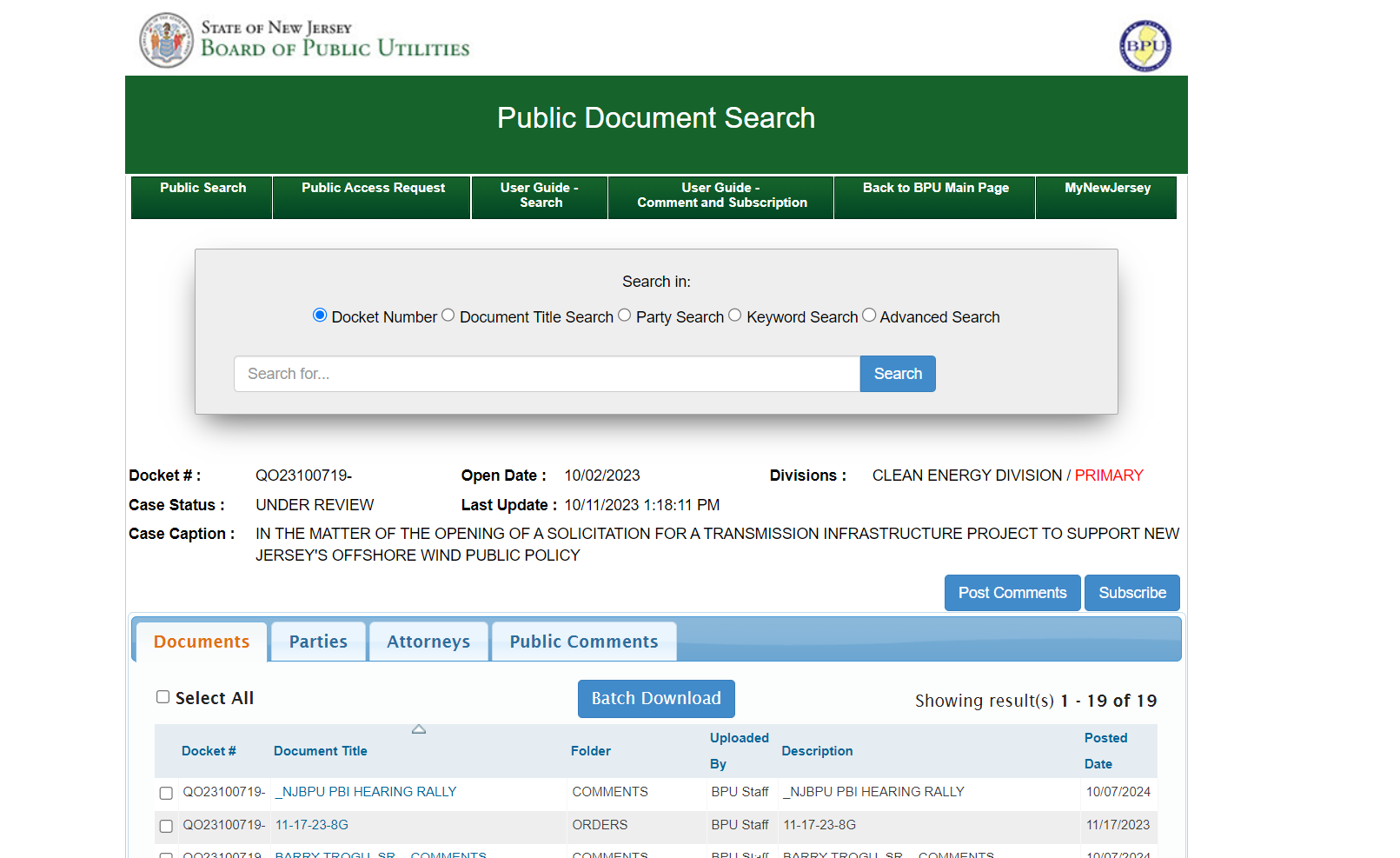Switch to the Parties tab

(x=318, y=642)
